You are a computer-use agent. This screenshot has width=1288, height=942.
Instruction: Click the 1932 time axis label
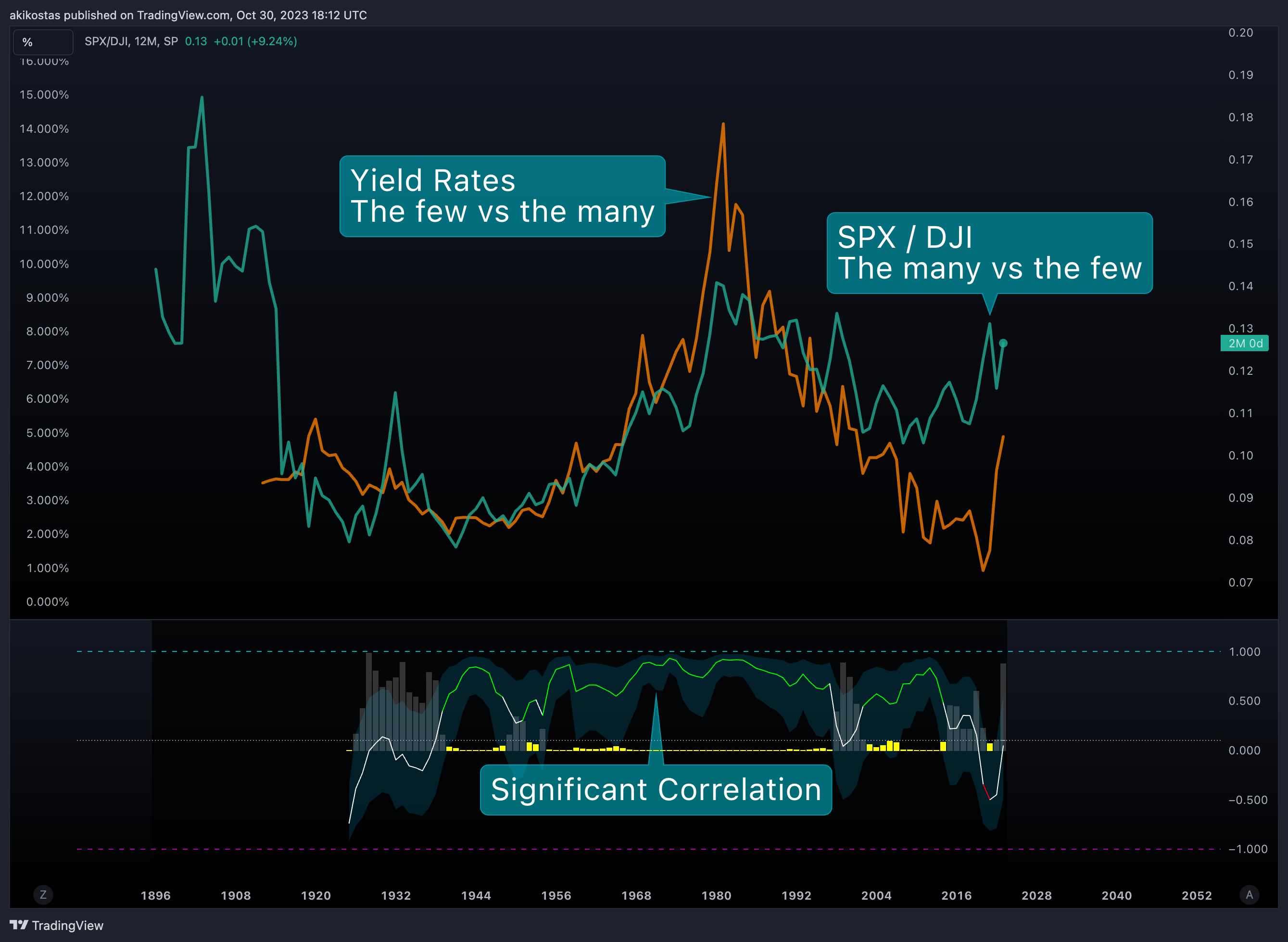pyautogui.click(x=396, y=895)
